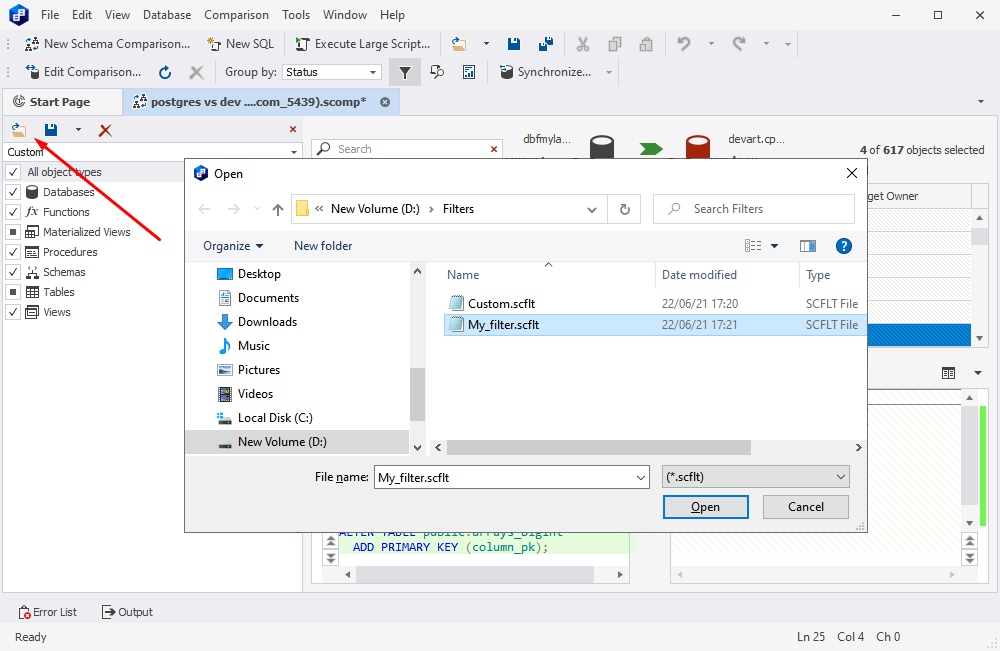Click the Paste icon in toolbar
The image size is (1000, 651).
(x=646, y=44)
